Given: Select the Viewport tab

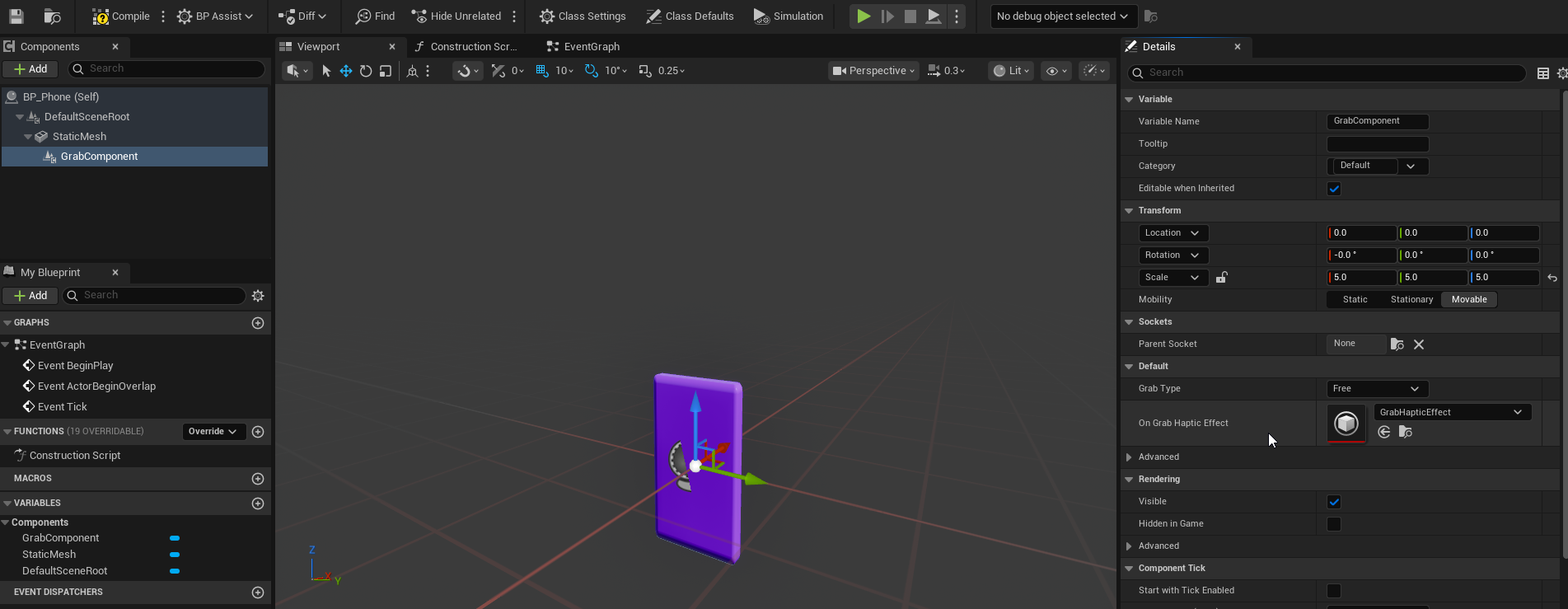Looking at the screenshot, I should click(x=318, y=47).
